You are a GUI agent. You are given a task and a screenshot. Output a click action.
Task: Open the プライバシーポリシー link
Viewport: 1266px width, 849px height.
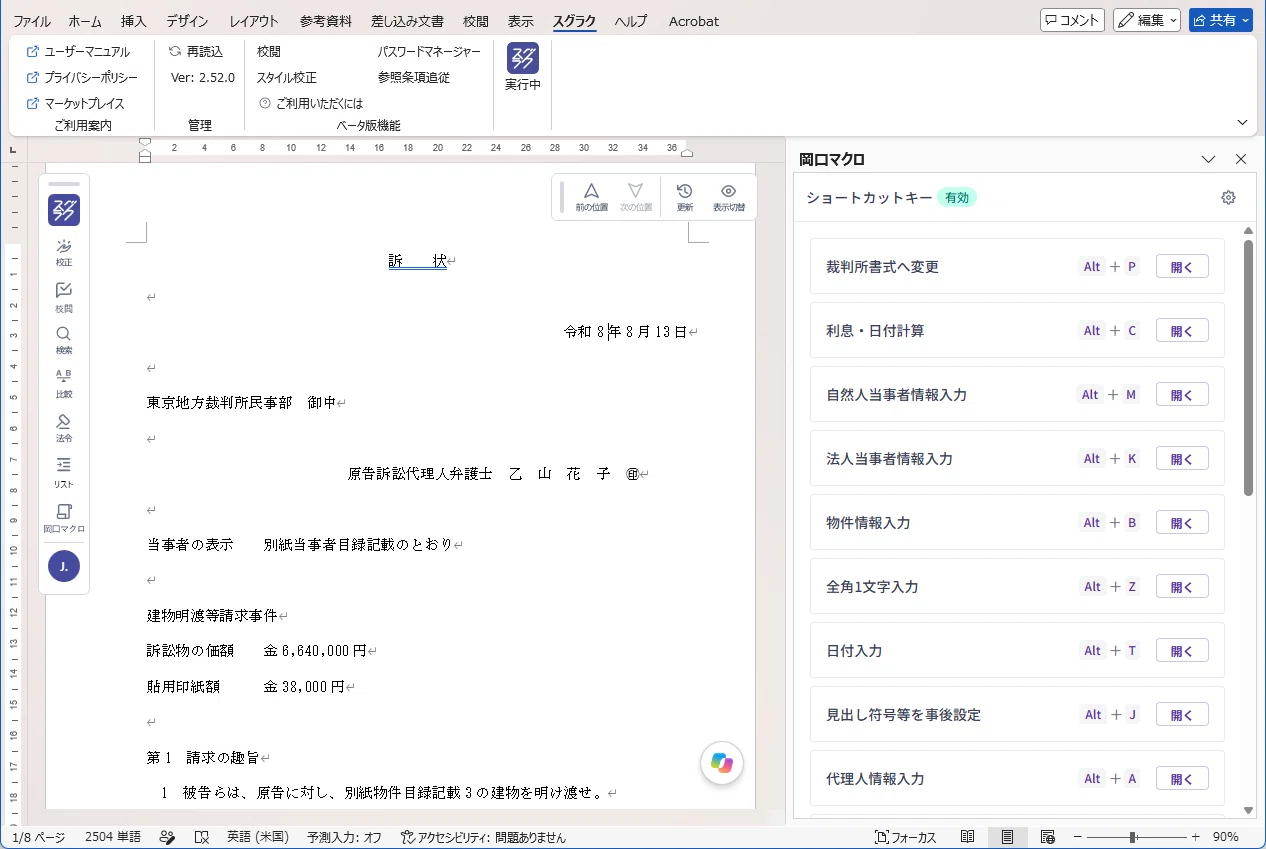82,77
